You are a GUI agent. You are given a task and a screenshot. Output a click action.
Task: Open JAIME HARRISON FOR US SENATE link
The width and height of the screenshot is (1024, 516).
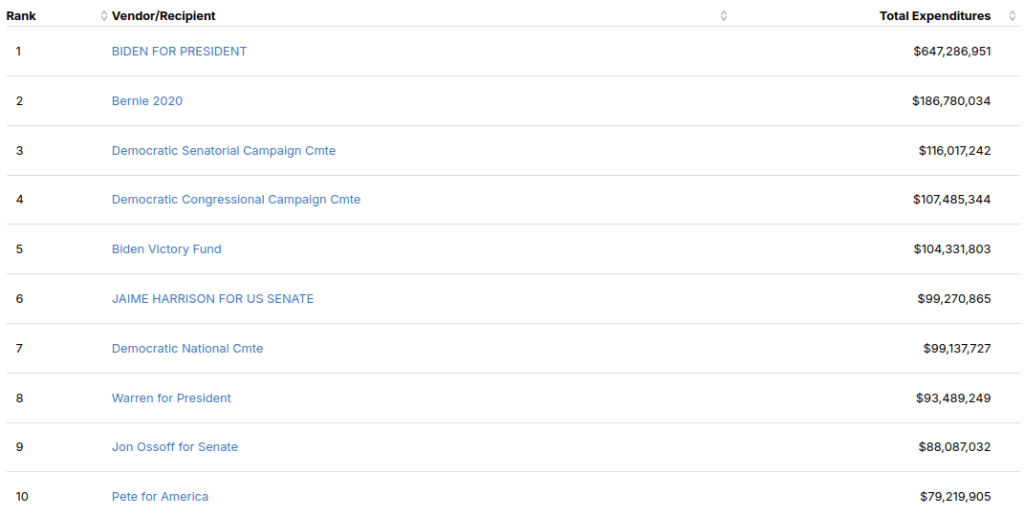tap(212, 298)
